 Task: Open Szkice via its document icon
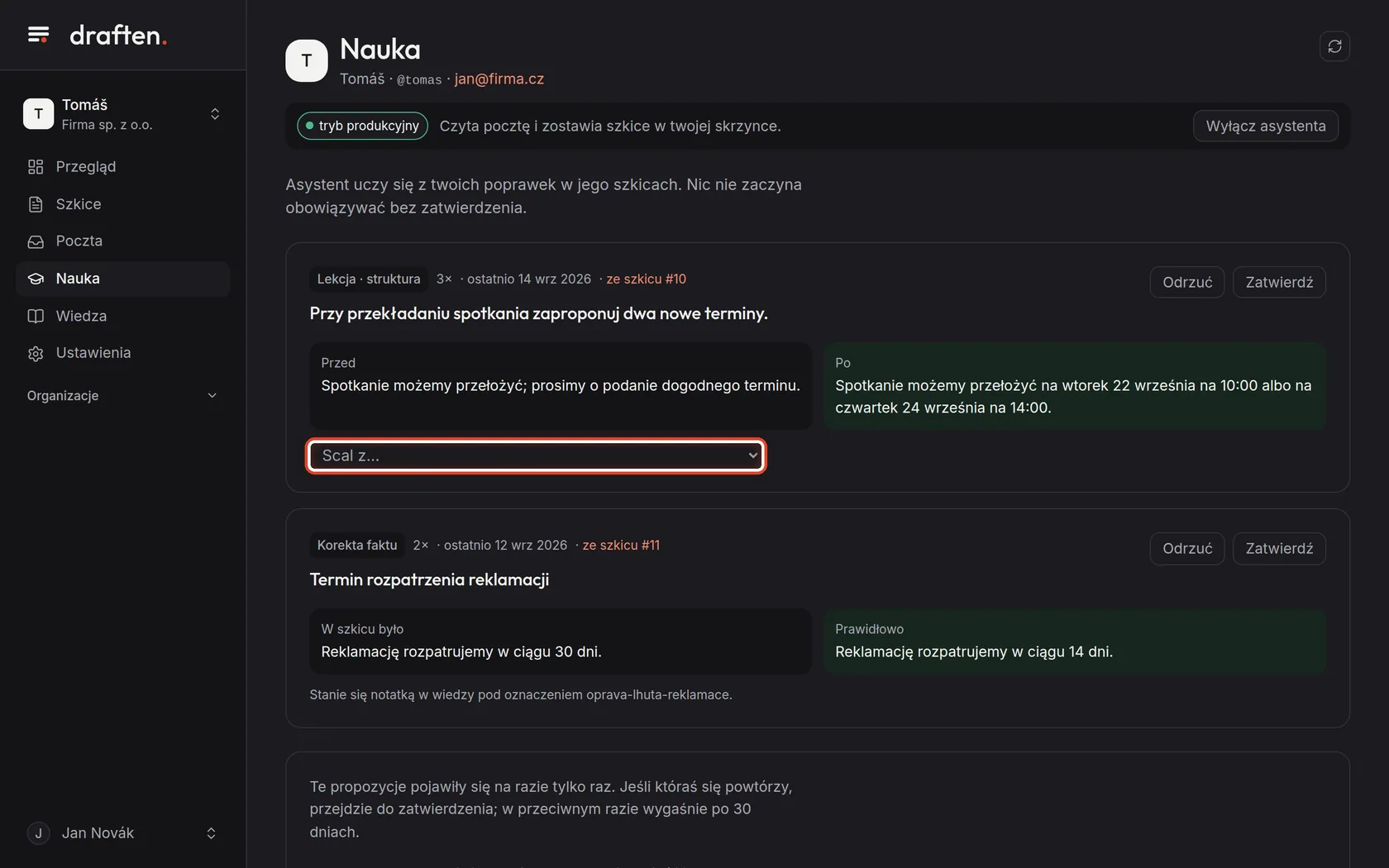pos(36,204)
